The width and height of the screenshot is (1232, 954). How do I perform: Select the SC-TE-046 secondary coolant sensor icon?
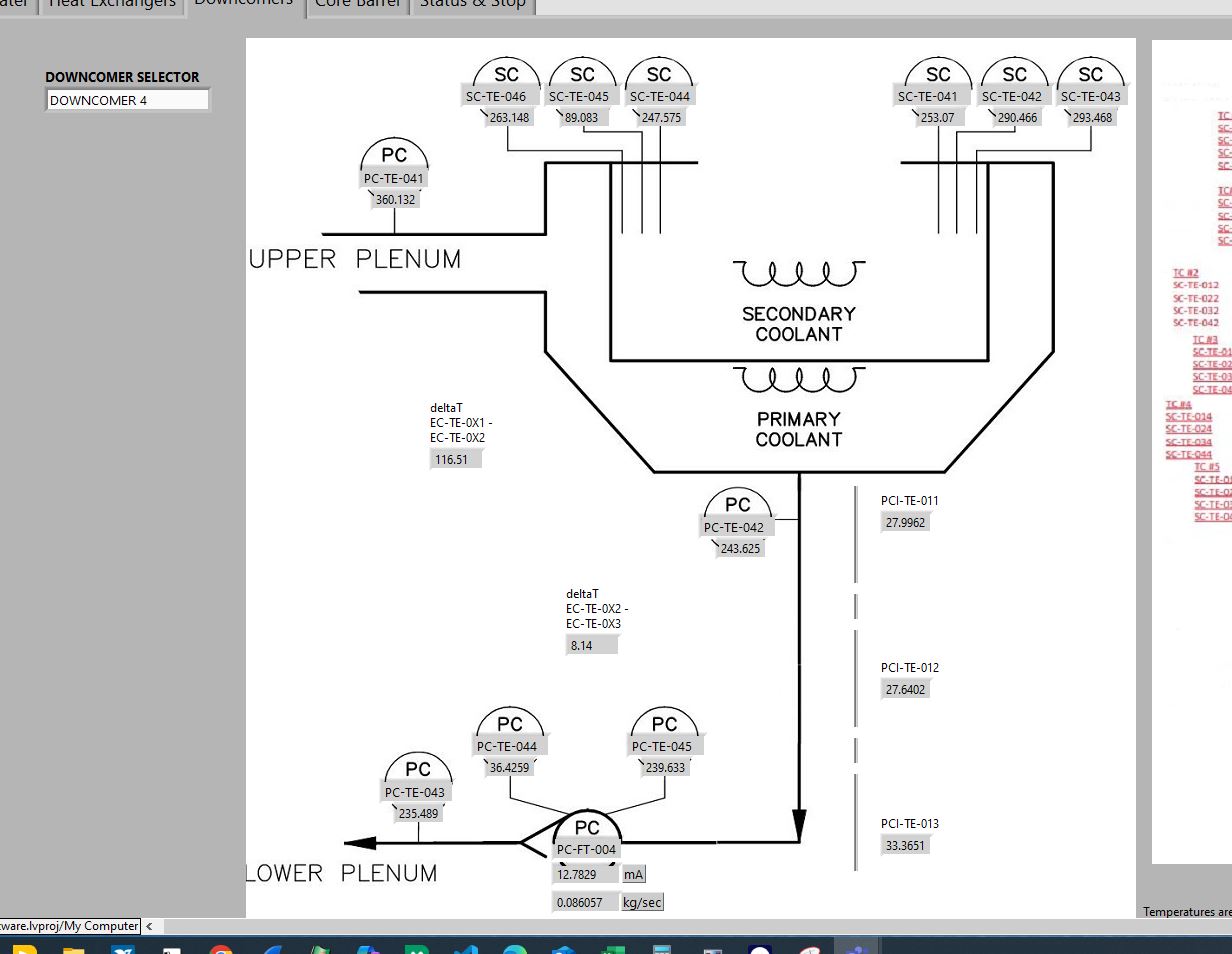point(507,75)
